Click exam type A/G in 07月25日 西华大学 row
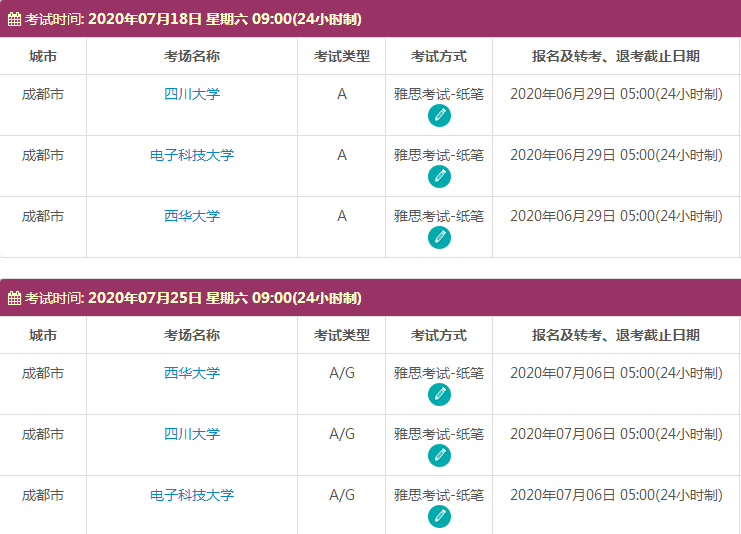 (x=342, y=373)
